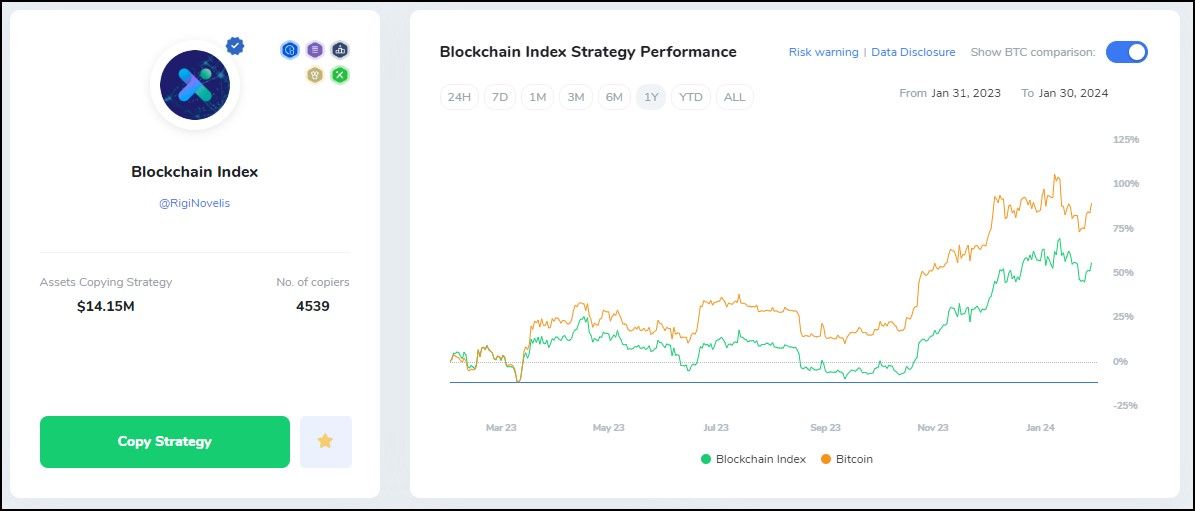The height and width of the screenshot is (511, 1195).
Task: Open the To date Jan 30, 2024
Action: click(x=1073, y=93)
